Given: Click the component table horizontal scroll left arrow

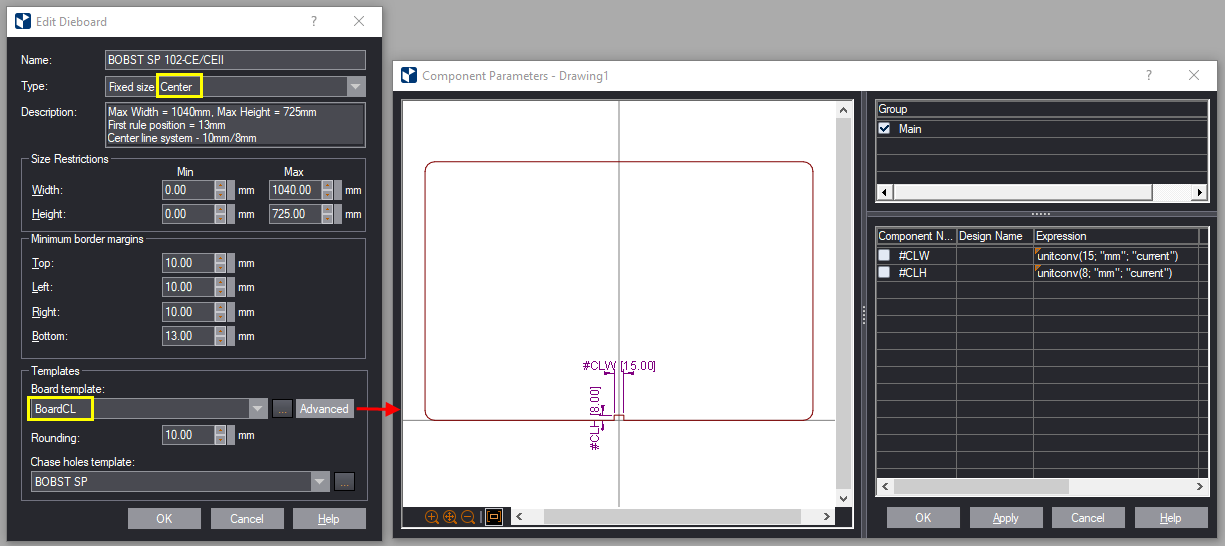Looking at the screenshot, I should [x=884, y=487].
